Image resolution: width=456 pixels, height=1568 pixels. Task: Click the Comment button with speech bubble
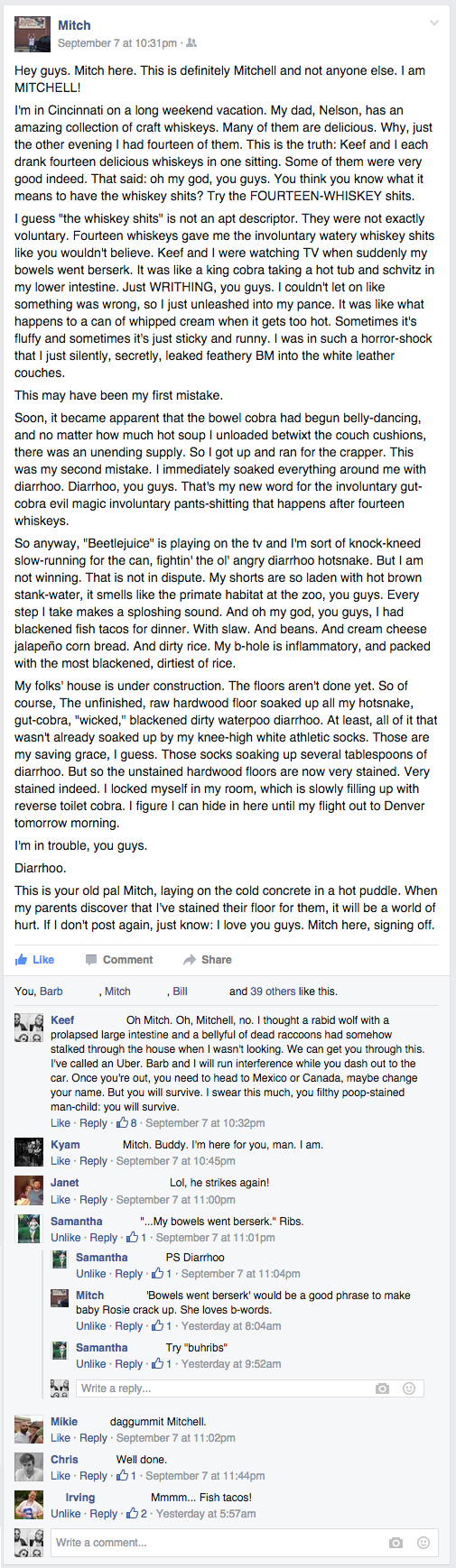click(118, 959)
